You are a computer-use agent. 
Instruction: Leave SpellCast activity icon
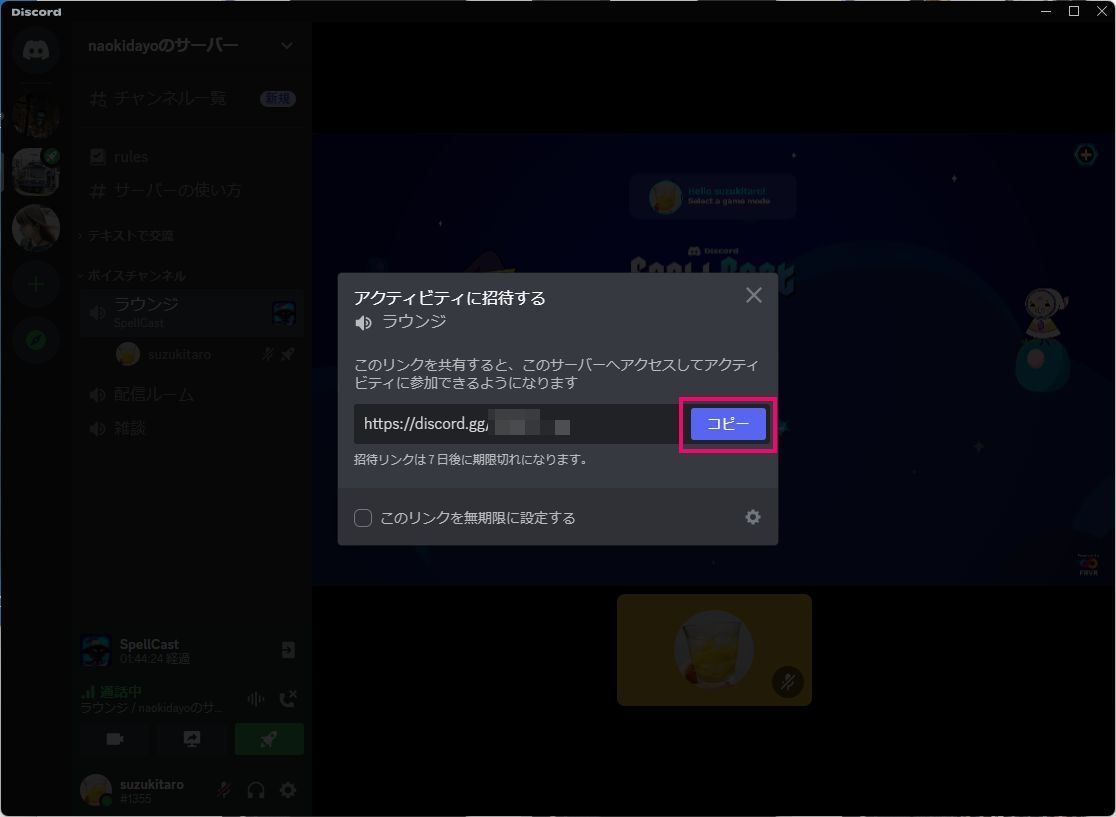point(288,650)
